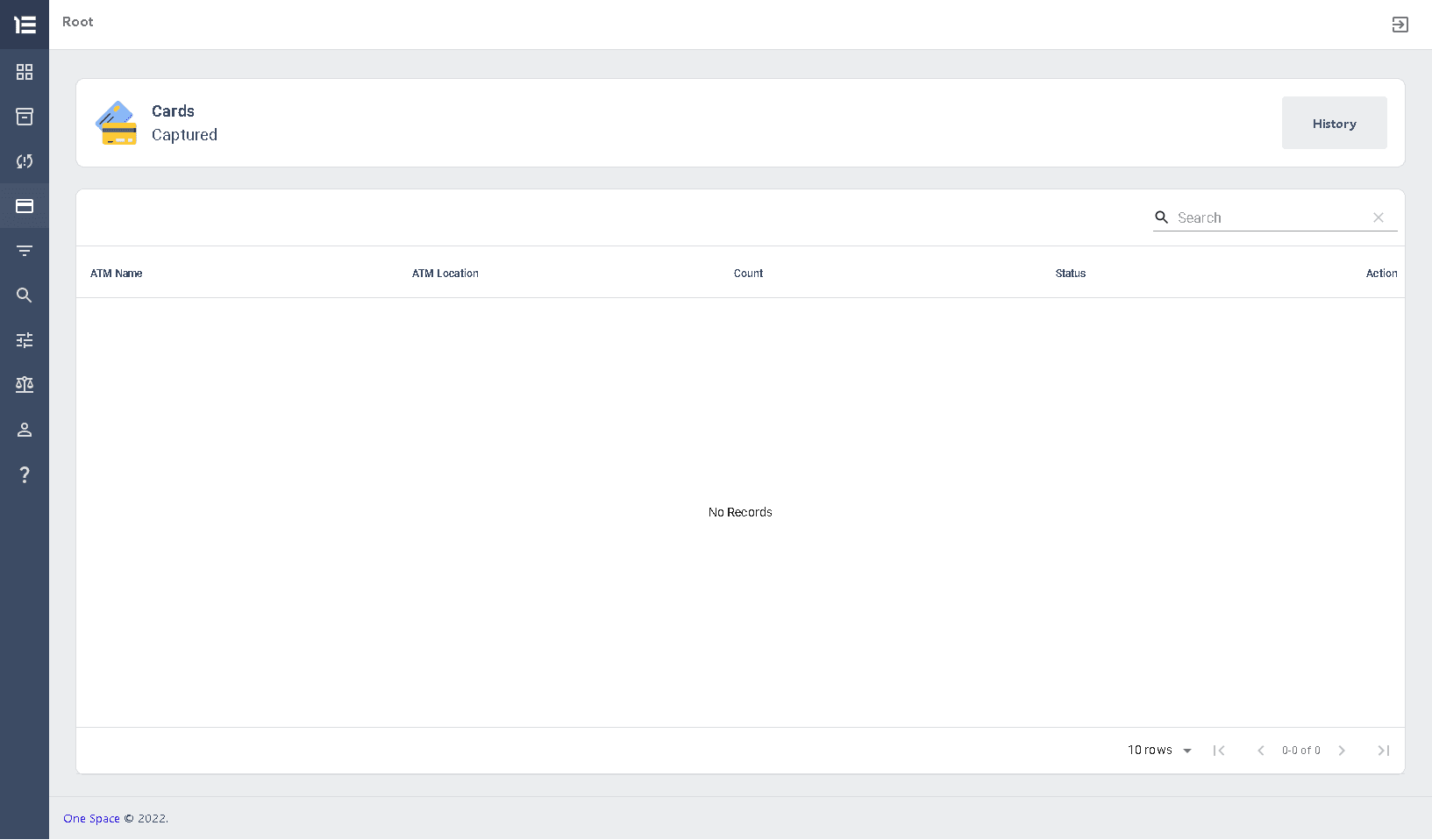Open the Dashboard grid icon
Viewport: 1432px width, 840px height.
click(x=24, y=72)
